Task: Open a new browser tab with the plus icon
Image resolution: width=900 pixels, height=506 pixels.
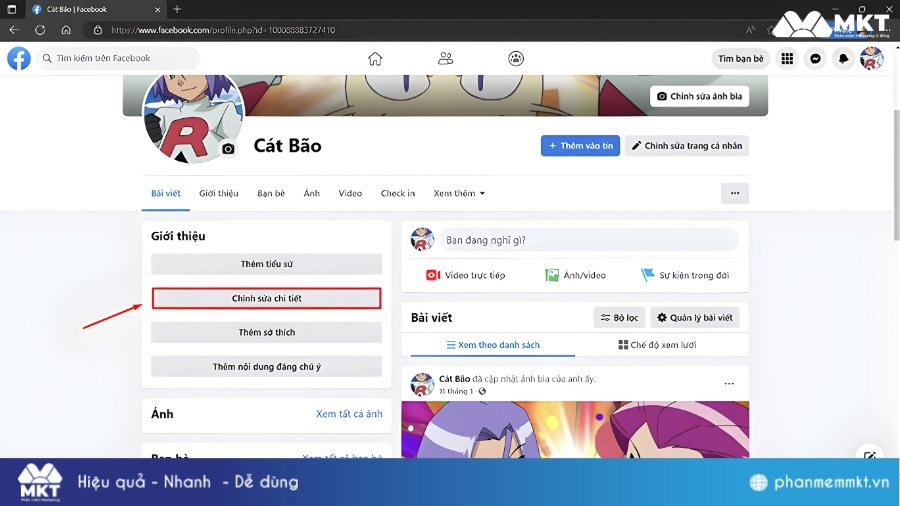Action: (x=177, y=9)
